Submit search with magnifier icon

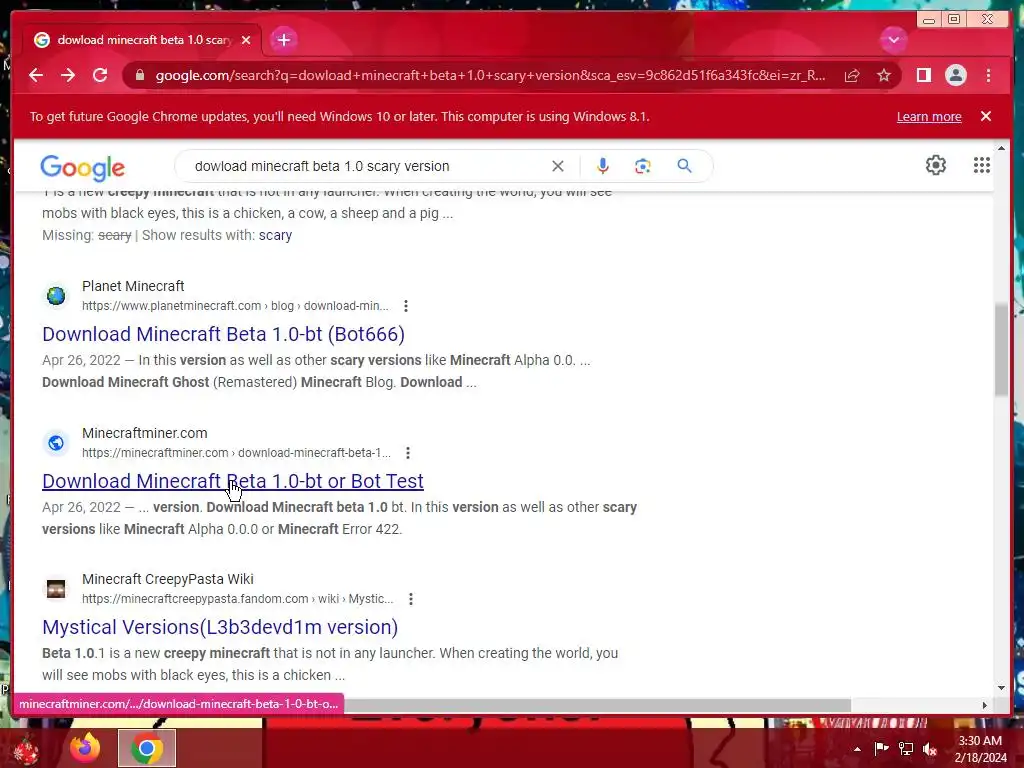click(x=684, y=166)
